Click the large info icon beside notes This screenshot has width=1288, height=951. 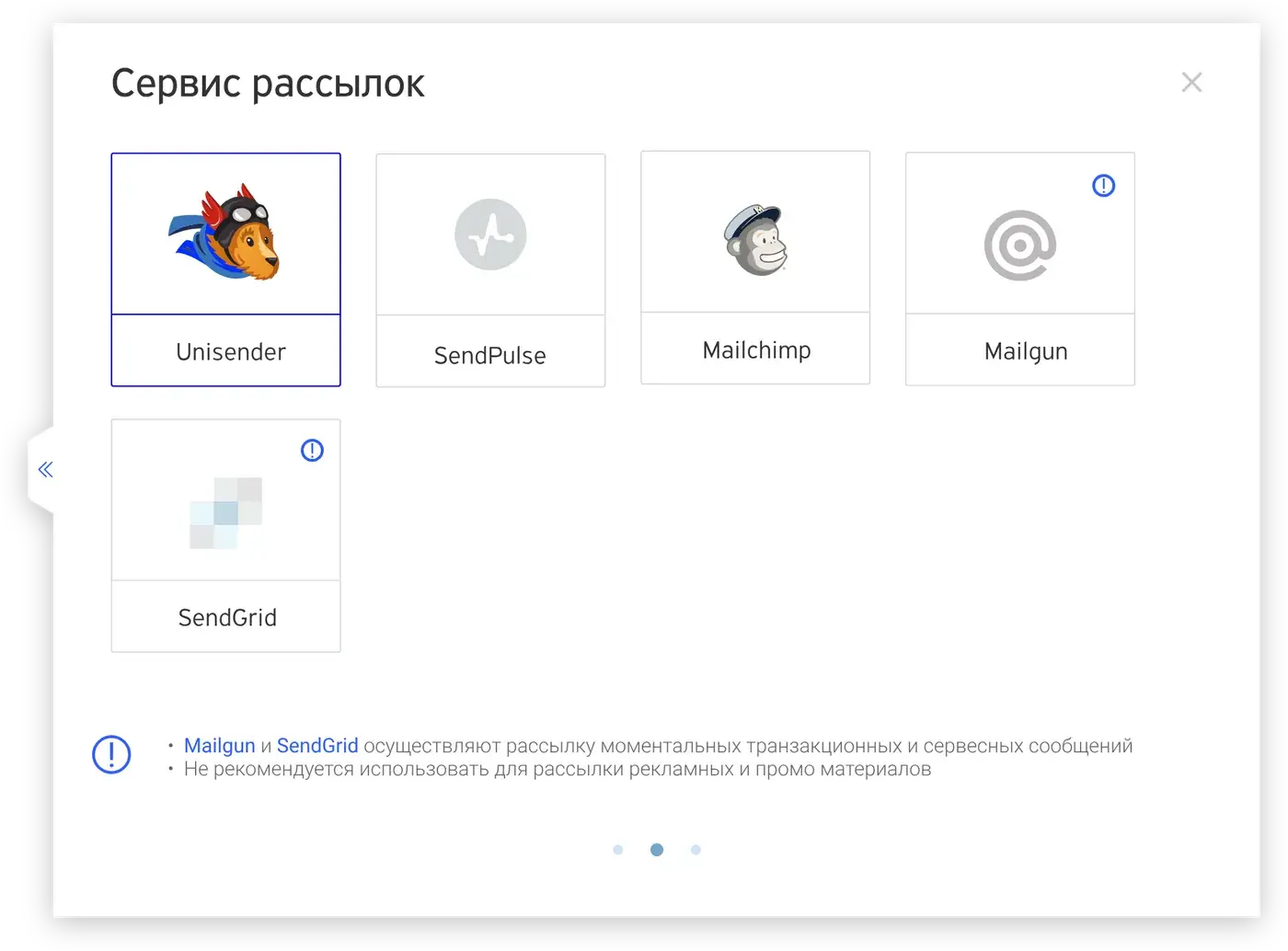click(111, 754)
